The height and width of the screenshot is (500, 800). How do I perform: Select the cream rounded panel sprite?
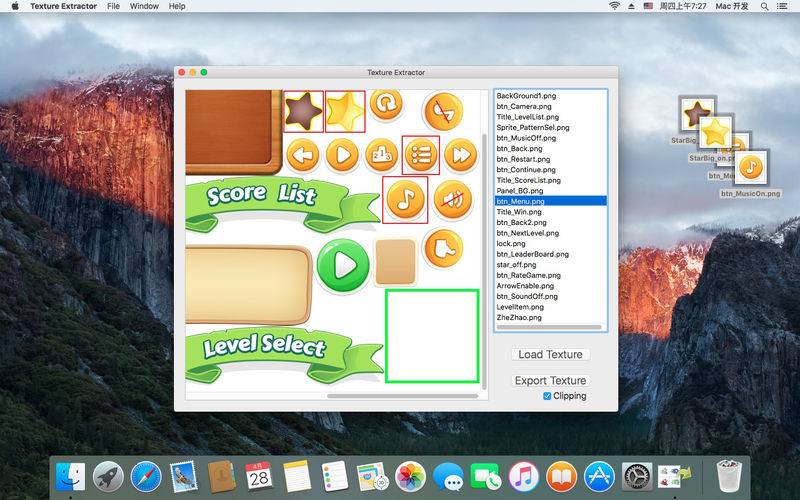[248, 284]
